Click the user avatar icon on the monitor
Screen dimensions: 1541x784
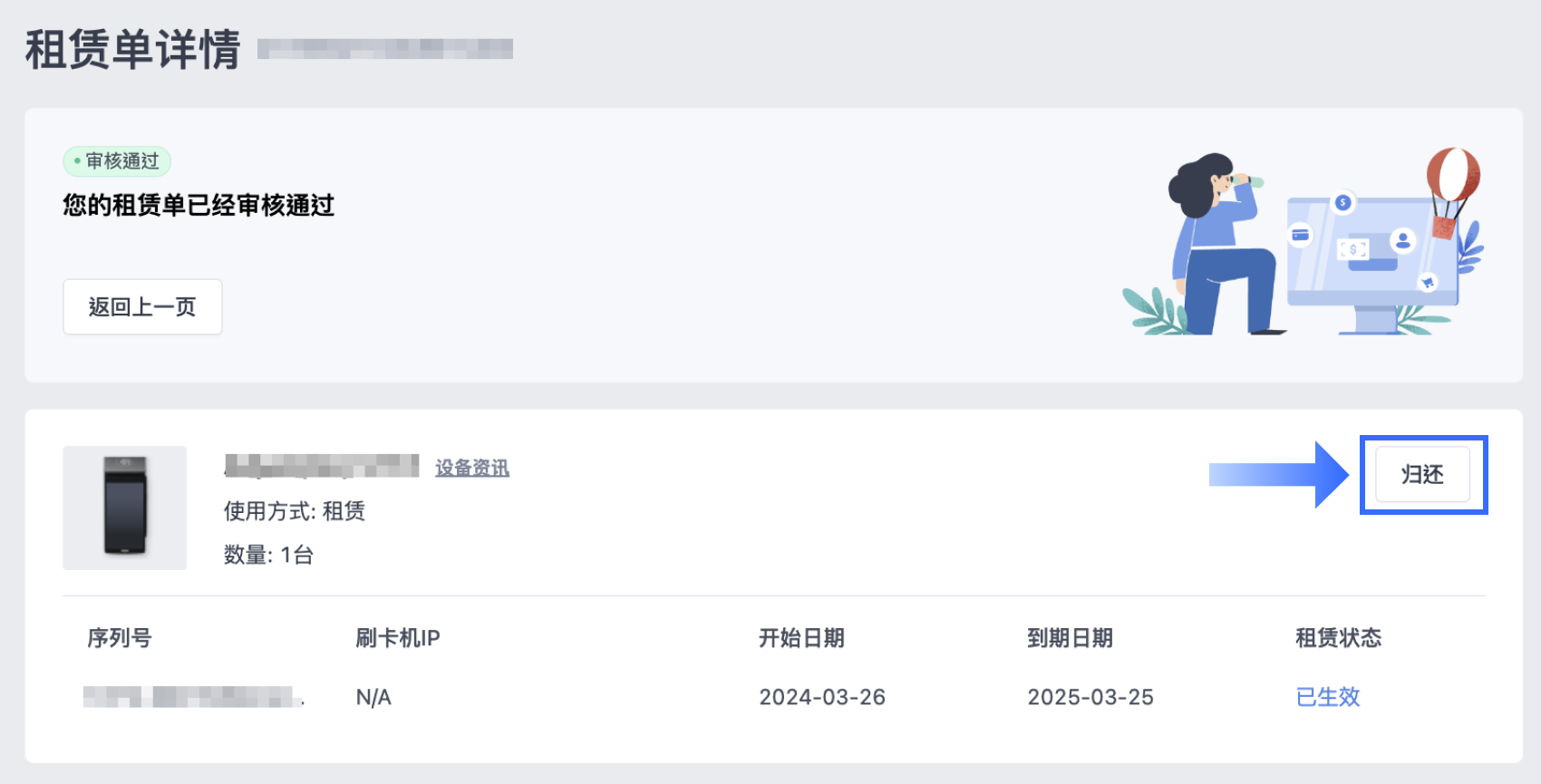[1403, 240]
